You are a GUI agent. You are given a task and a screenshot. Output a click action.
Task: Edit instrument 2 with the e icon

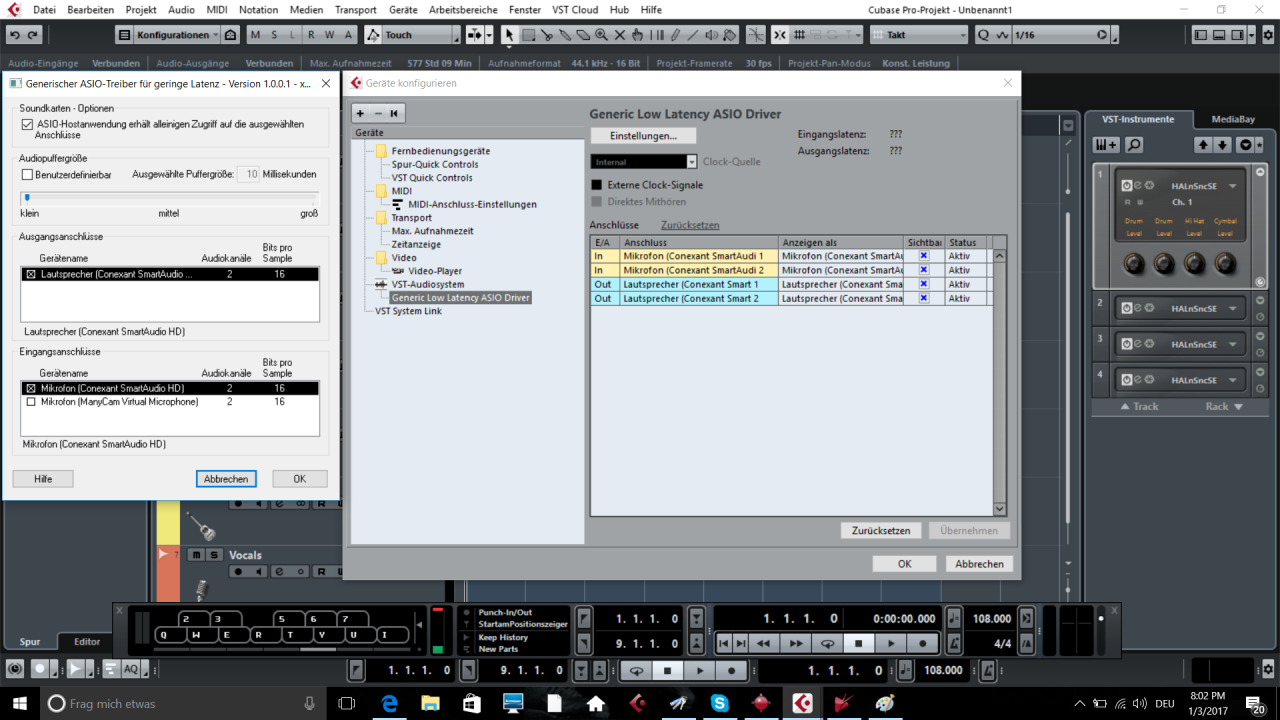(1138, 308)
